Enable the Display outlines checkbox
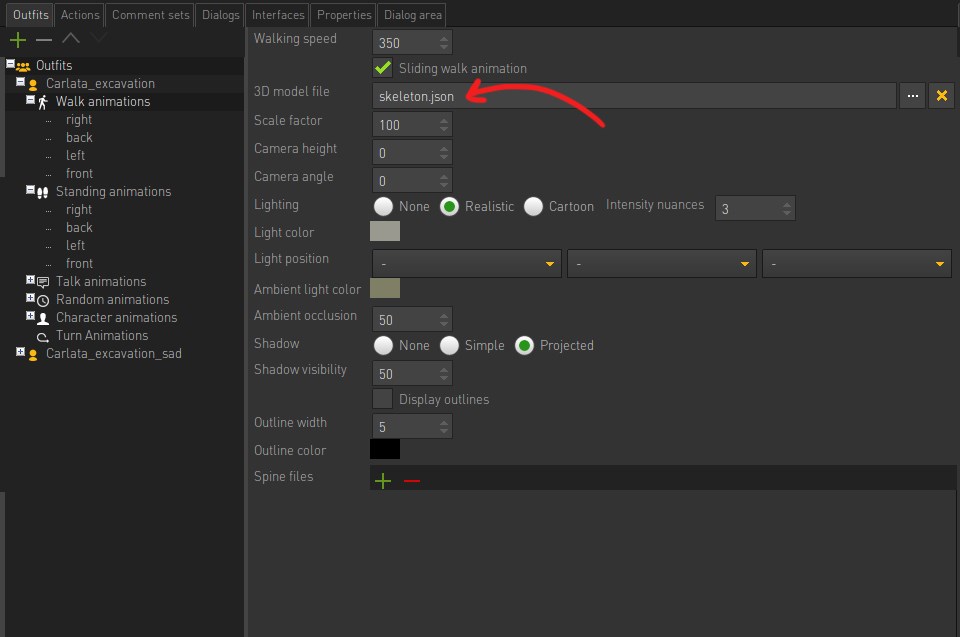Image resolution: width=960 pixels, height=637 pixels. pyautogui.click(x=383, y=399)
